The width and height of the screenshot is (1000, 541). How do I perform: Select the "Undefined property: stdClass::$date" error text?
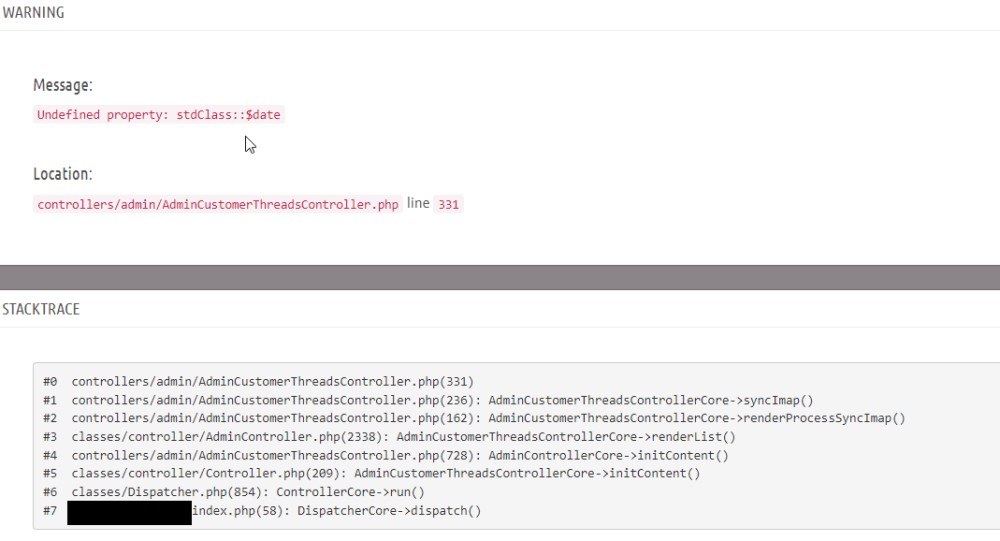tap(159, 115)
